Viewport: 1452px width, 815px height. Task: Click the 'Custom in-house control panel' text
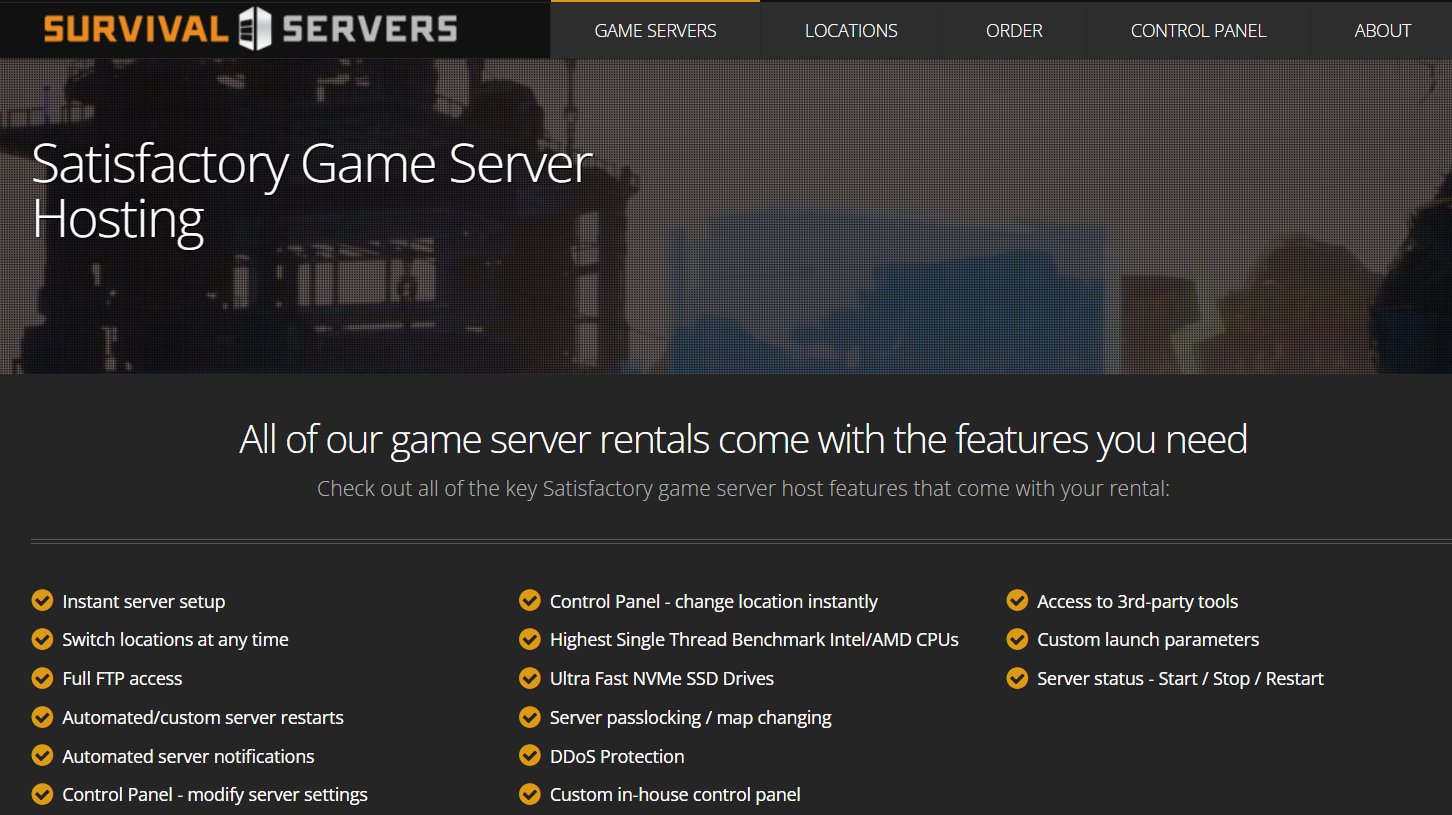[x=675, y=795]
